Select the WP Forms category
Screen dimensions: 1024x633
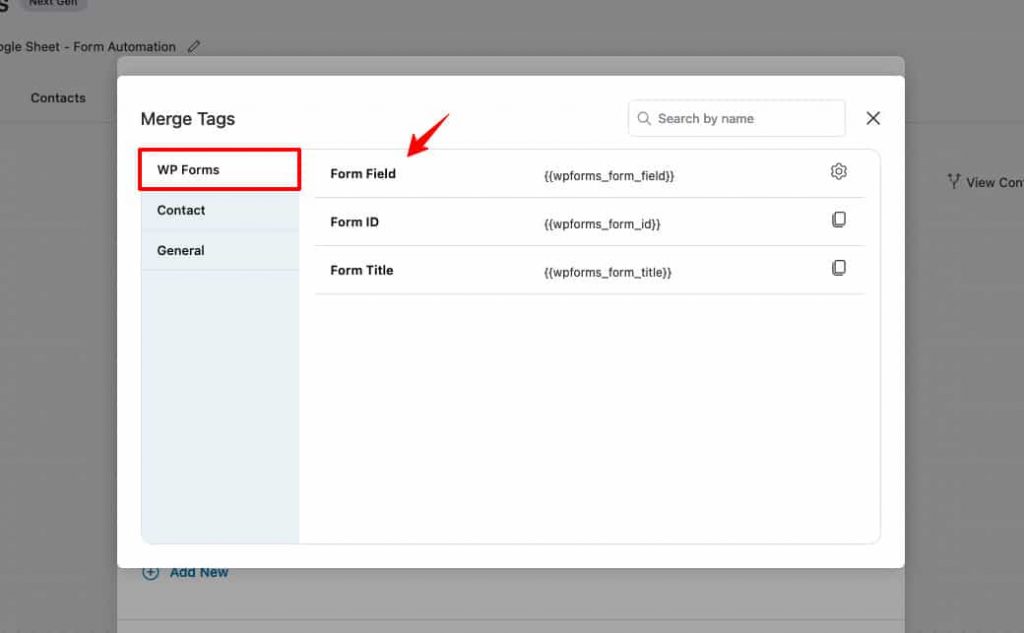click(x=219, y=170)
